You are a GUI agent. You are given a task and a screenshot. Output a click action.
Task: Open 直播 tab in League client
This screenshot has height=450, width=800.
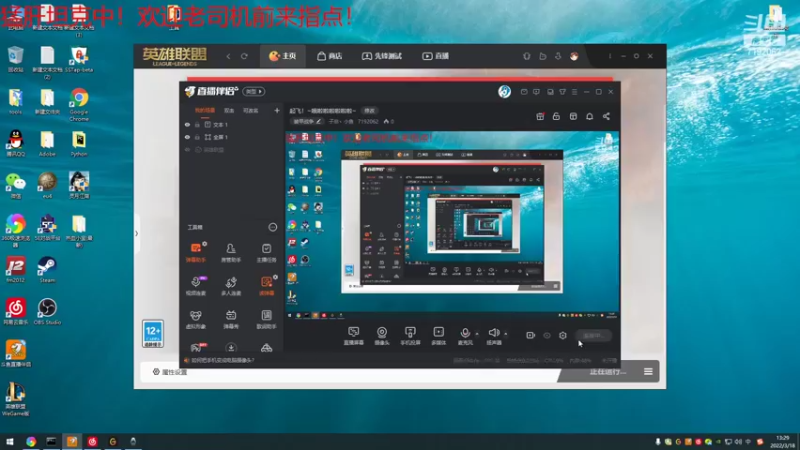click(x=435, y=56)
